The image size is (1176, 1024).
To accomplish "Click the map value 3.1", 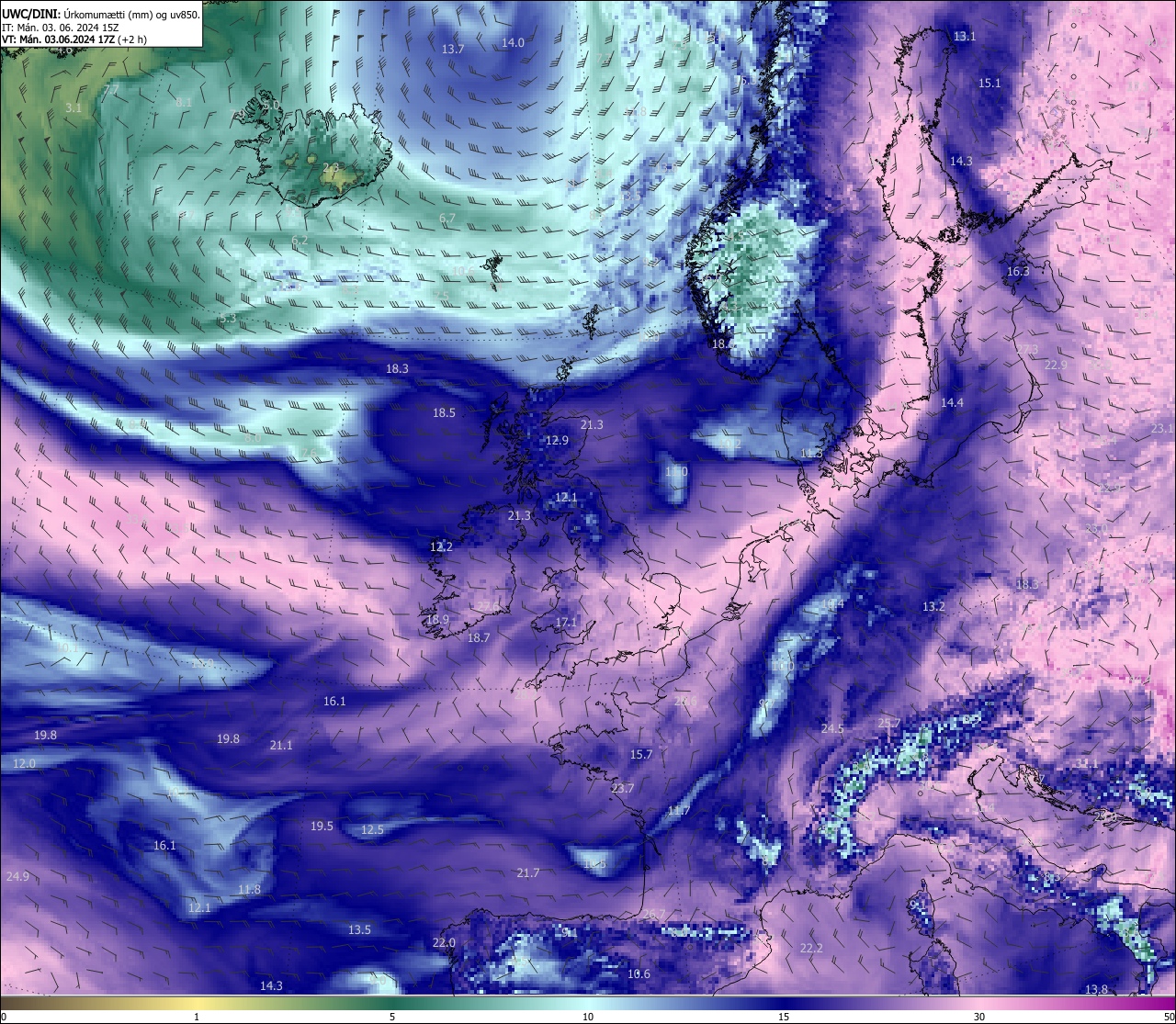I will tap(73, 107).
